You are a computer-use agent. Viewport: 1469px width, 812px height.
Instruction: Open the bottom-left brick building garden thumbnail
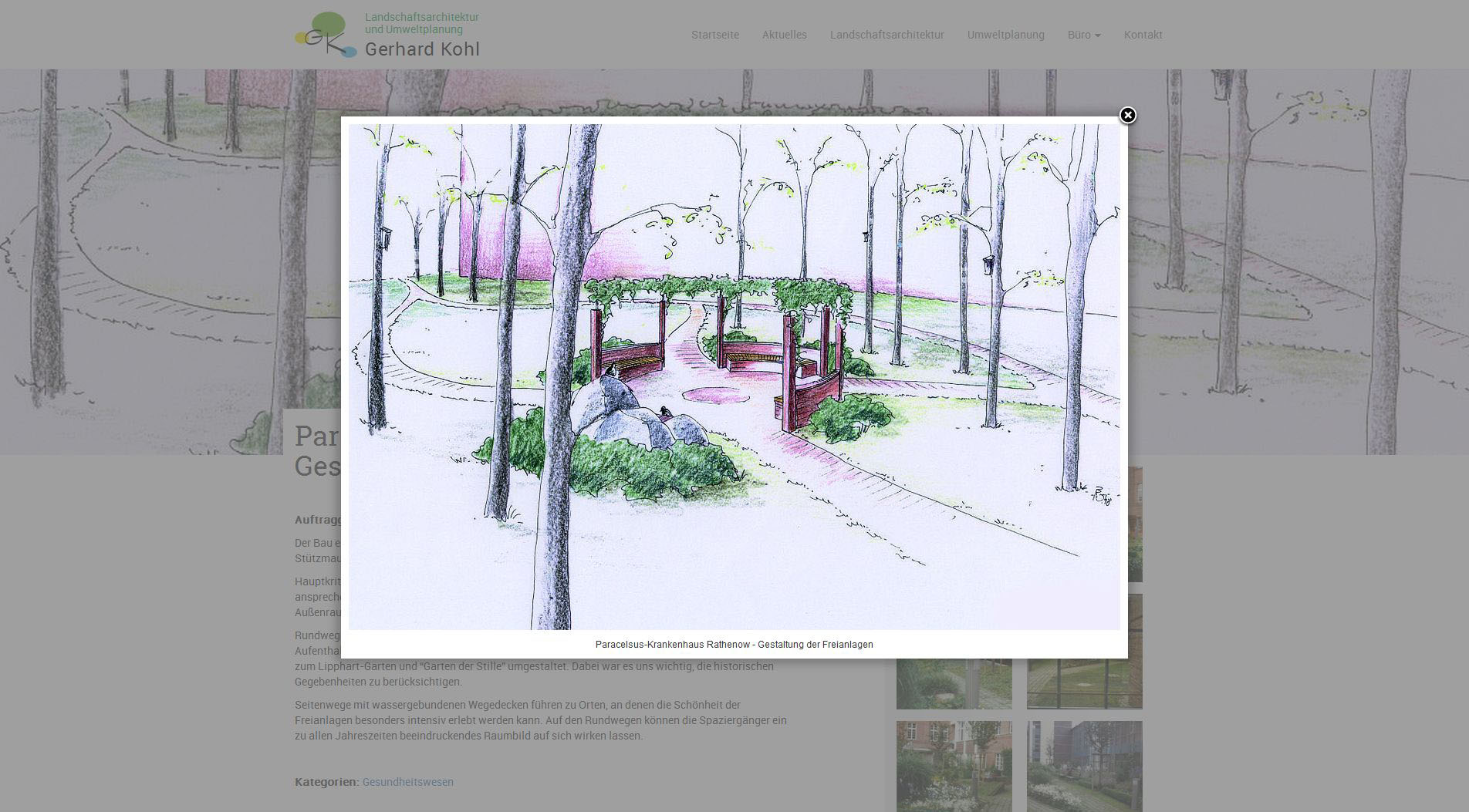click(x=954, y=766)
